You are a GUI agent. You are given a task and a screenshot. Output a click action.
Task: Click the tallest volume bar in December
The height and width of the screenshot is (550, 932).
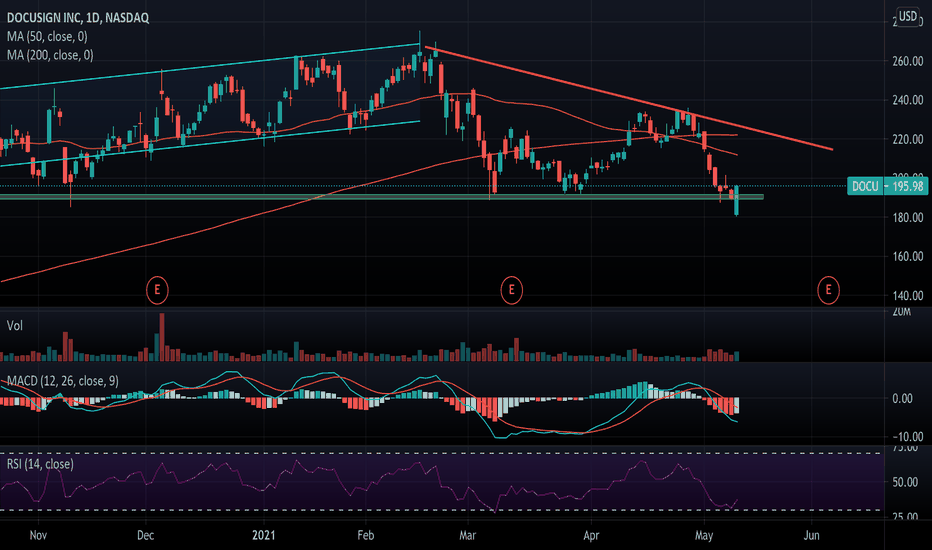pos(162,337)
